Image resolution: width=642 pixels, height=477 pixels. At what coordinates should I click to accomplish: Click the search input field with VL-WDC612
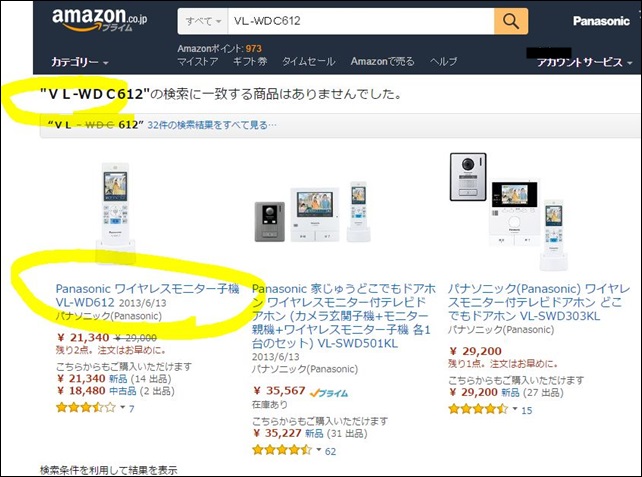click(361, 21)
